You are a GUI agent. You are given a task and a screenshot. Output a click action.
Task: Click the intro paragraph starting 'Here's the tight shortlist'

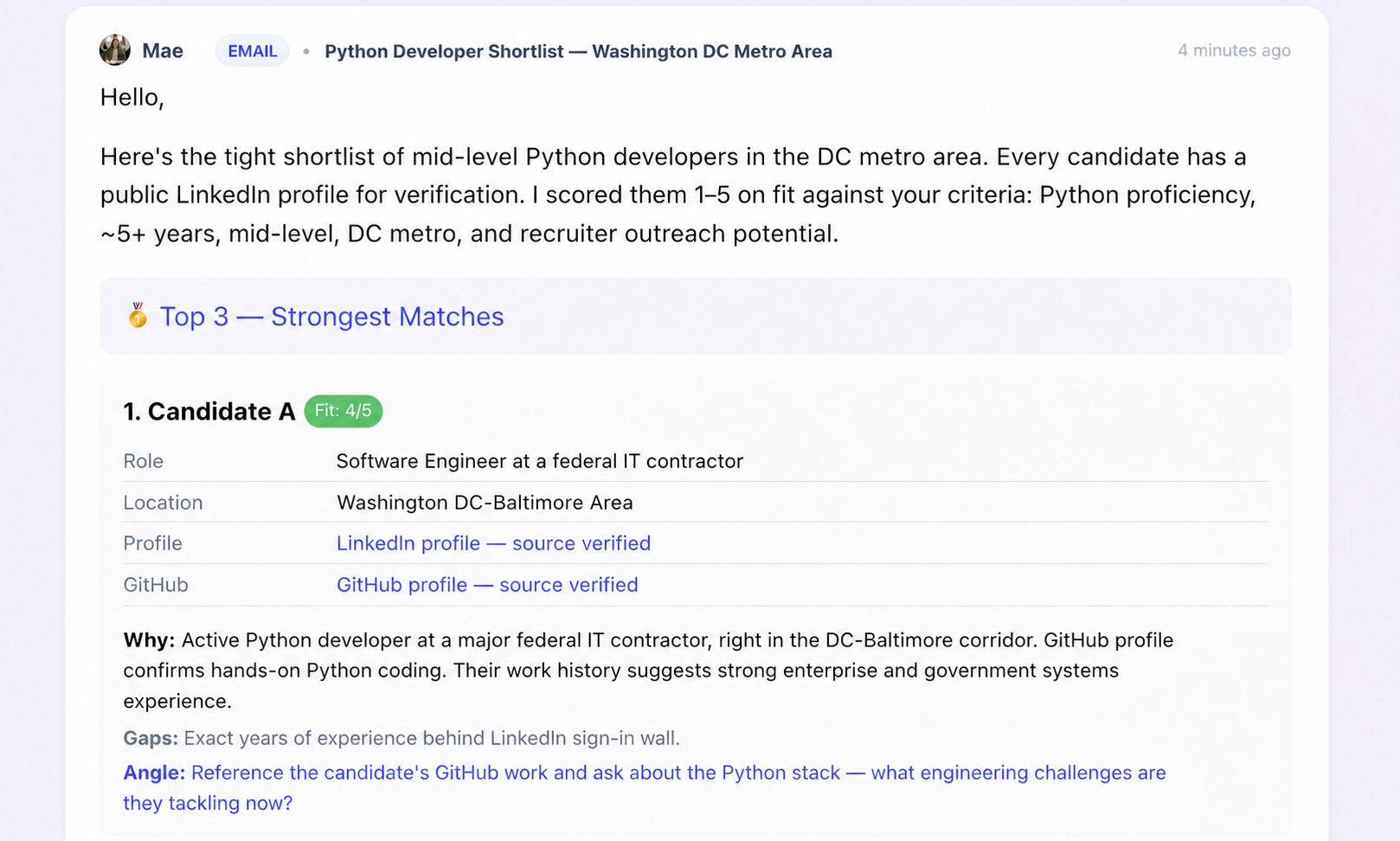click(678, 195)
